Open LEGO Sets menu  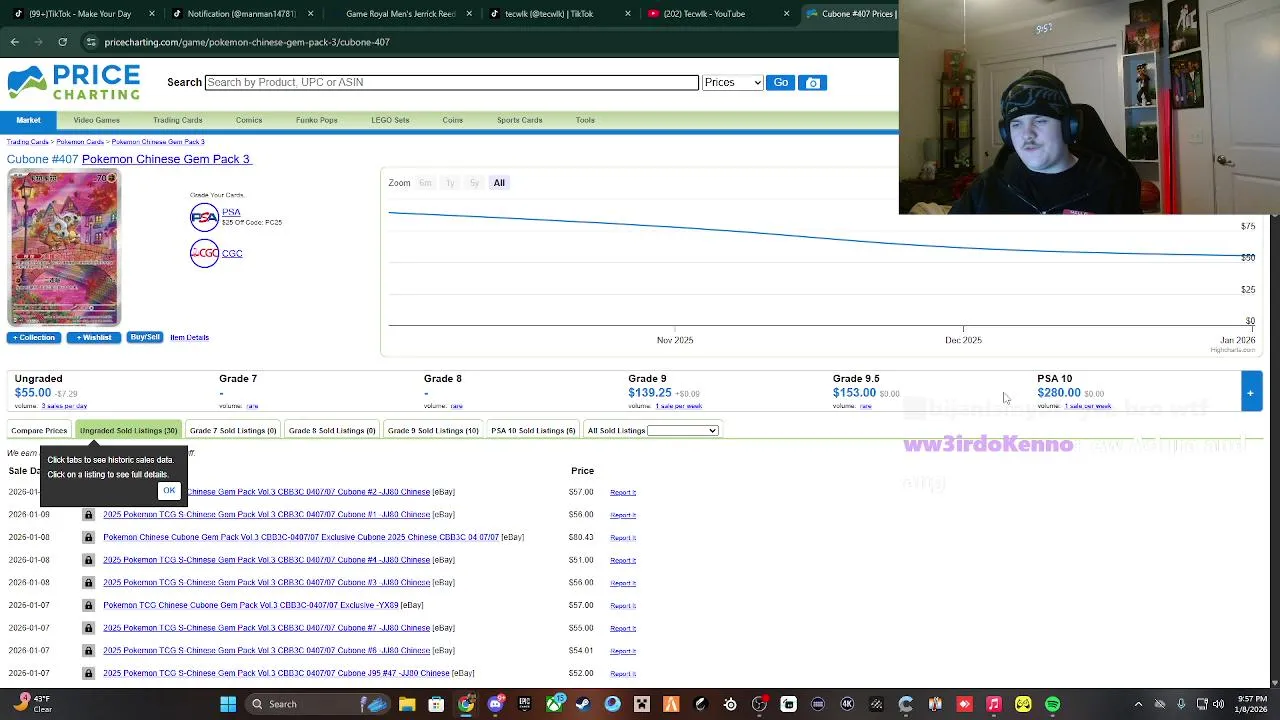[390, 120]
